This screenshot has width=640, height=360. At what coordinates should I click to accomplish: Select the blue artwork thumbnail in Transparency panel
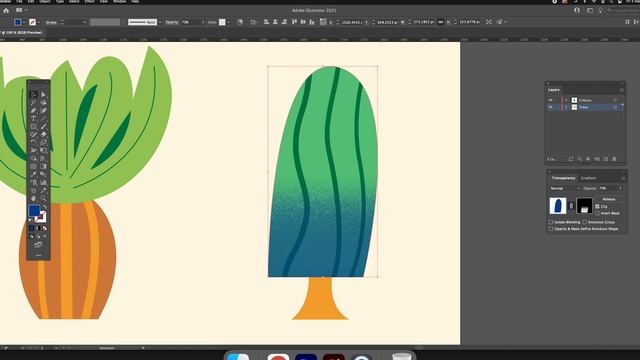click(558, 206)
